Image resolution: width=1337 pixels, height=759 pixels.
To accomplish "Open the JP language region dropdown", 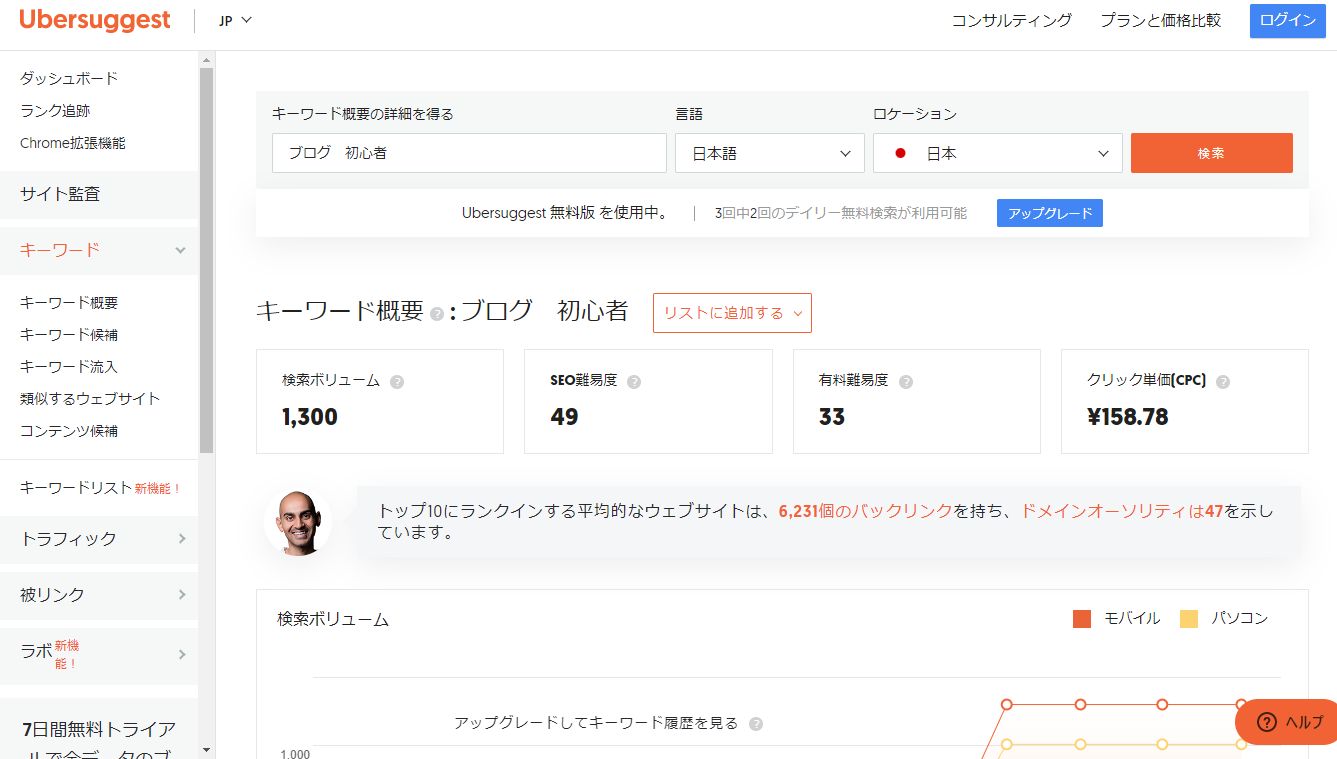I will (235, 20).
